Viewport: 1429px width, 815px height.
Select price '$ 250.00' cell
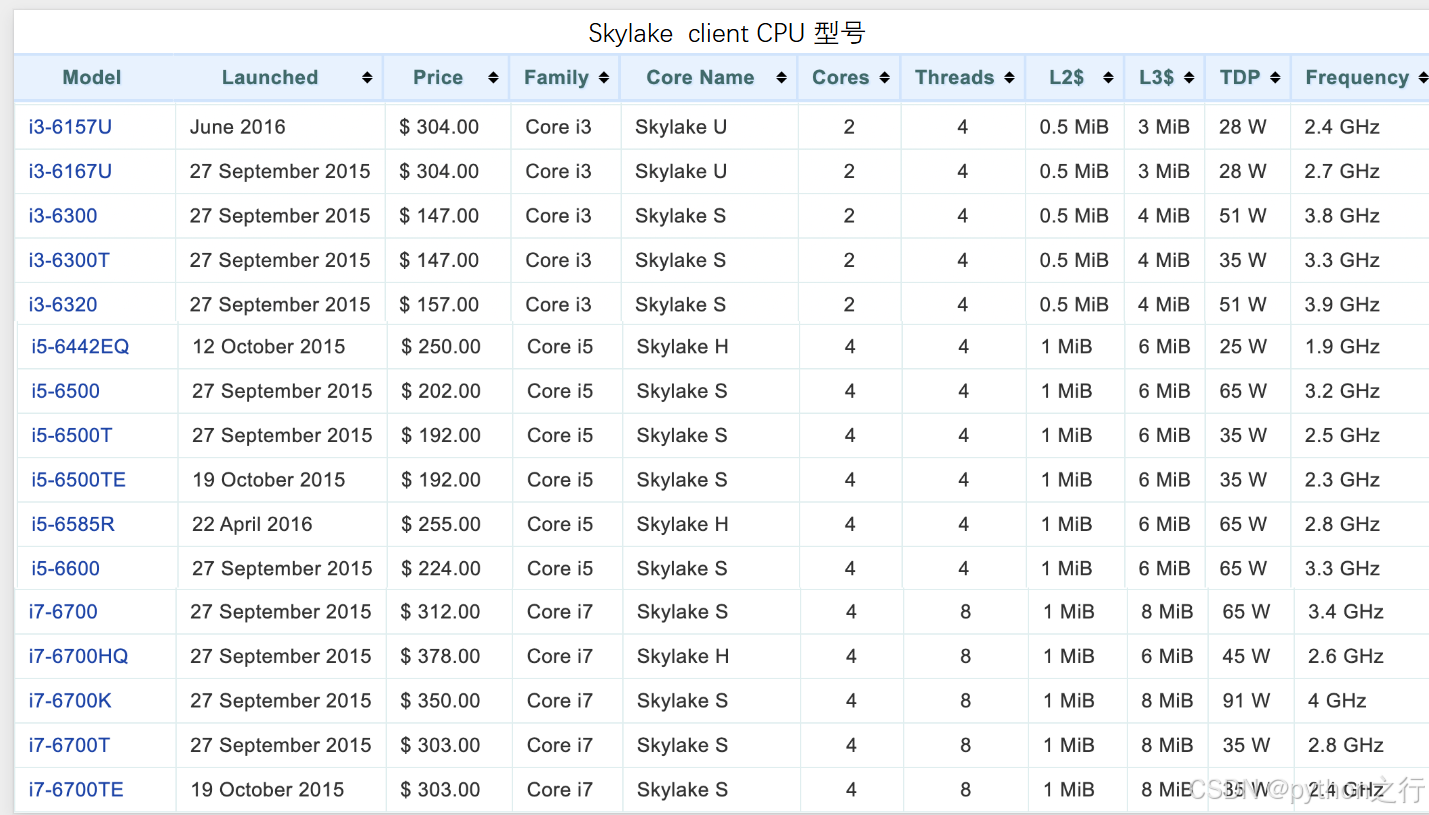tap(441, 347)
